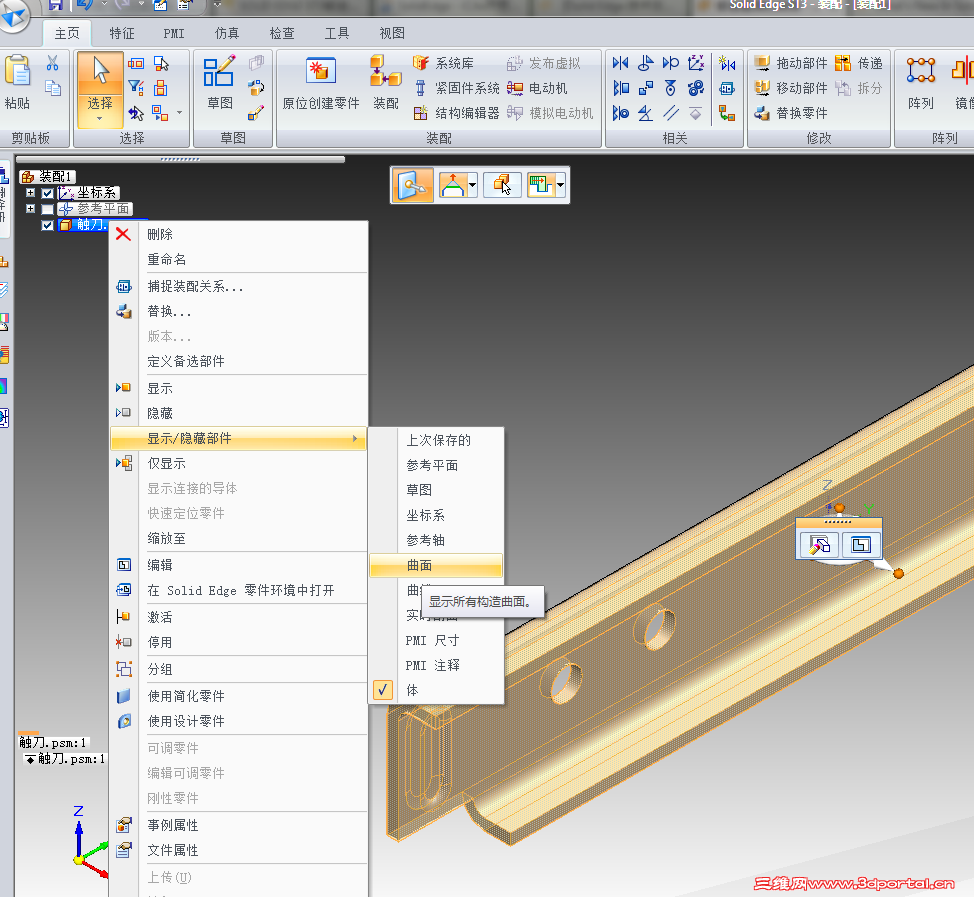Image resolution: width=974 pixels, height=897 pixels.
Task: Click the Pattern (阵列) icon
Action: tap(921, 83)
